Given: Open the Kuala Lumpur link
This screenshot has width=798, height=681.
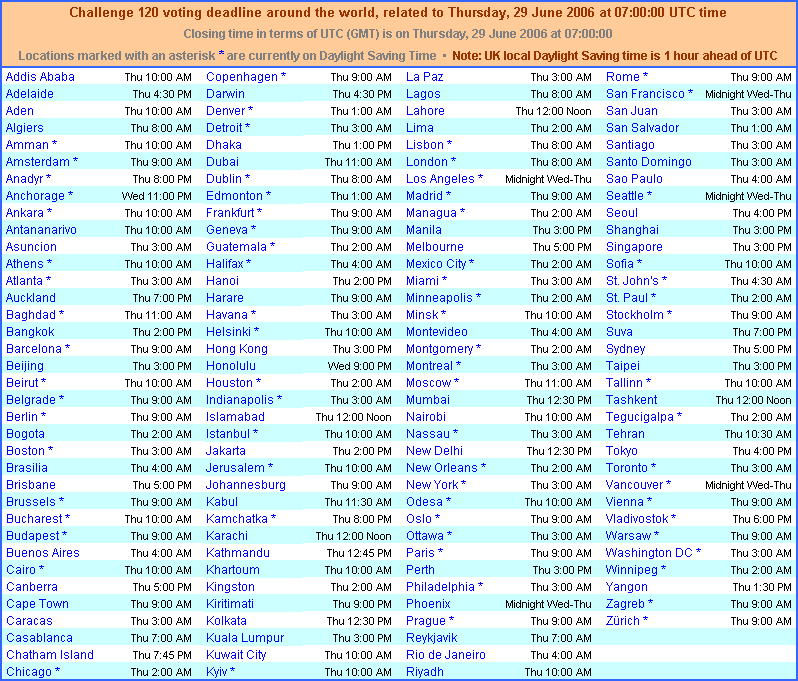Looking at the screenshot, I should 245,638.
